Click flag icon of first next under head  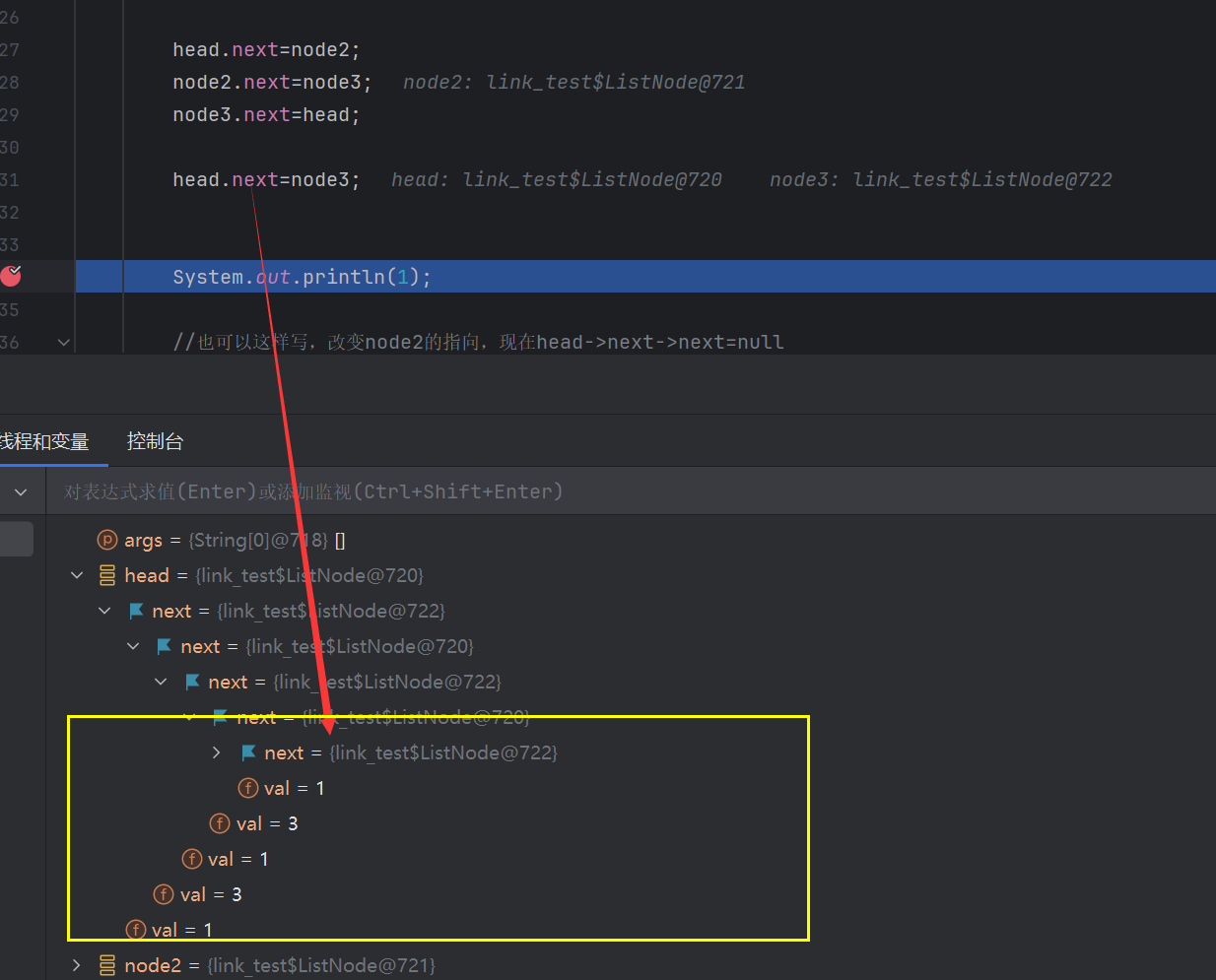tap(136, 611)
